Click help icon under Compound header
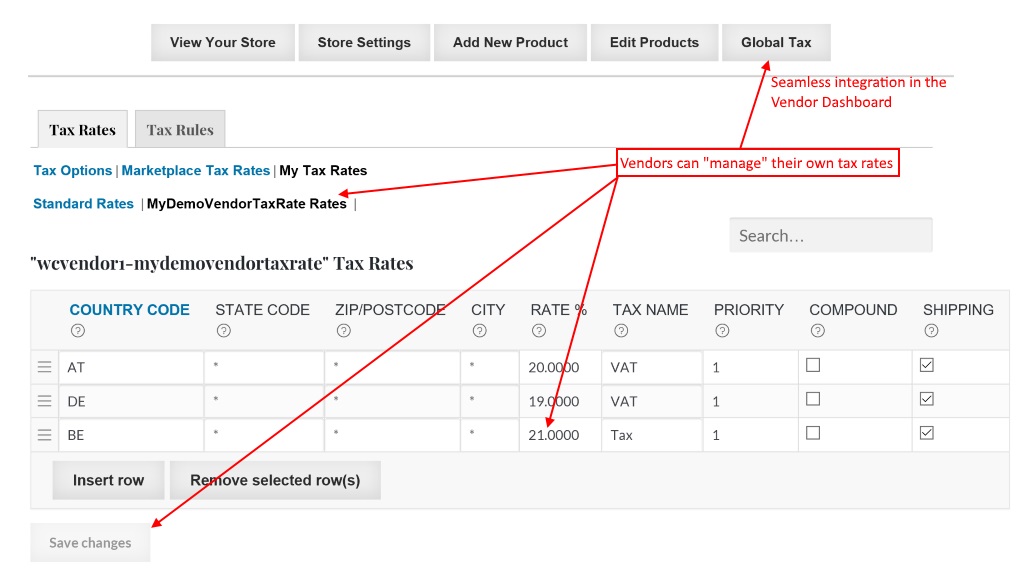1024x574 pixels. pyautogui.click(x=817, y=331)
